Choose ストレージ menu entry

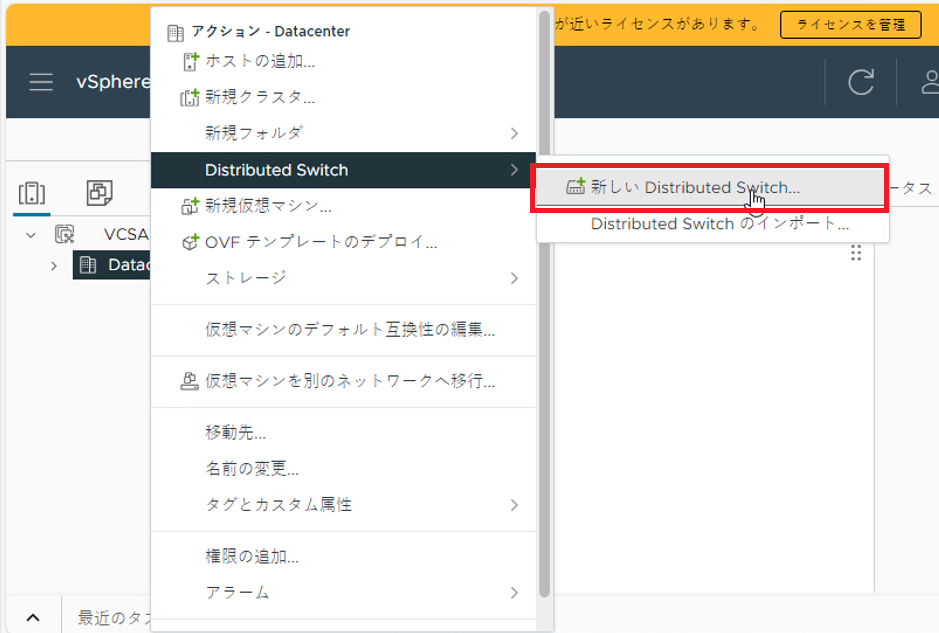tap(343, 278)
